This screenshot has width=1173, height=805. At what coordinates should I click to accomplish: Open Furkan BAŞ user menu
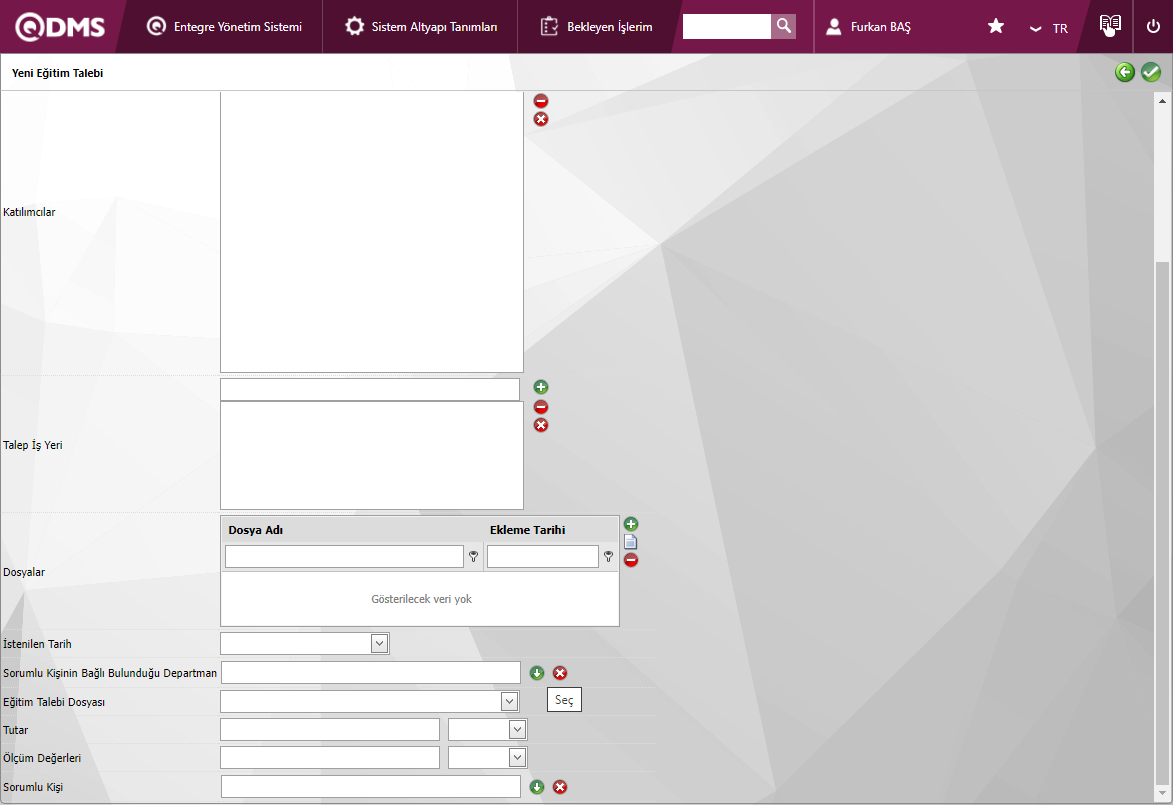pos(869,27)
